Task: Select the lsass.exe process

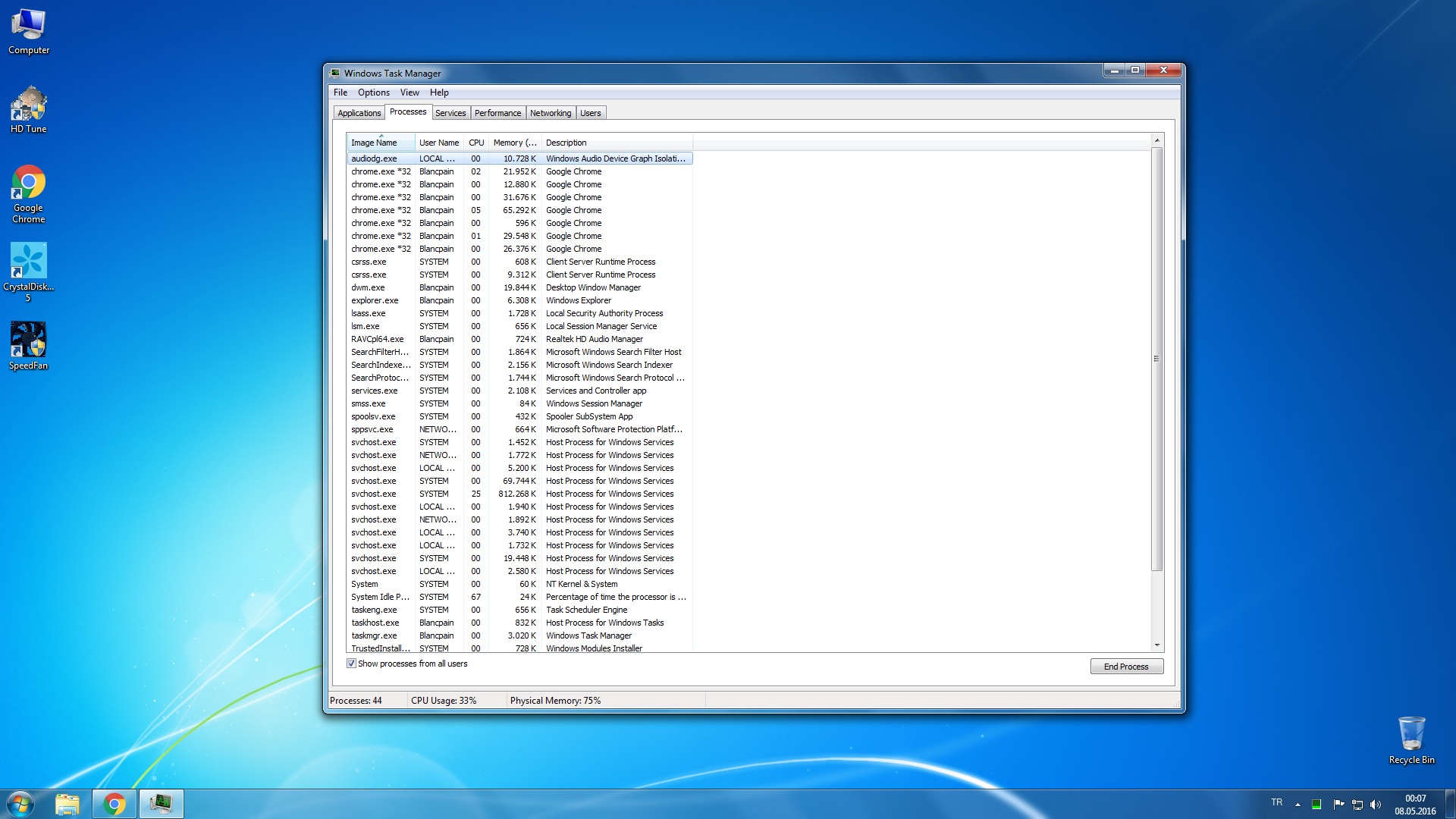Action: pyautogui.click(x=519, y=313)
